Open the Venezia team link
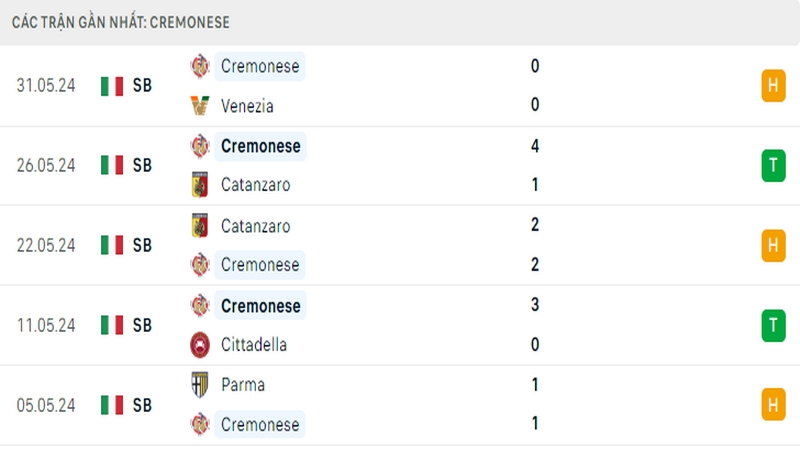 247,106
